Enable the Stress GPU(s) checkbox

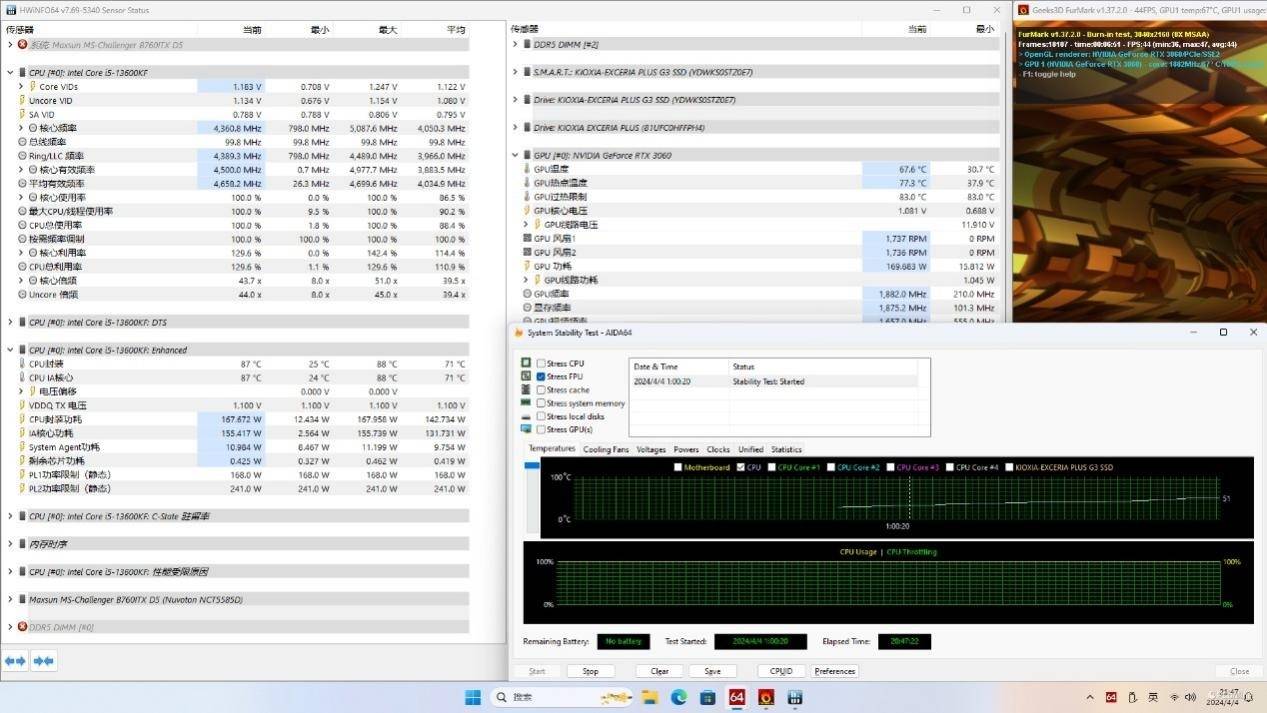coord(541,429)
